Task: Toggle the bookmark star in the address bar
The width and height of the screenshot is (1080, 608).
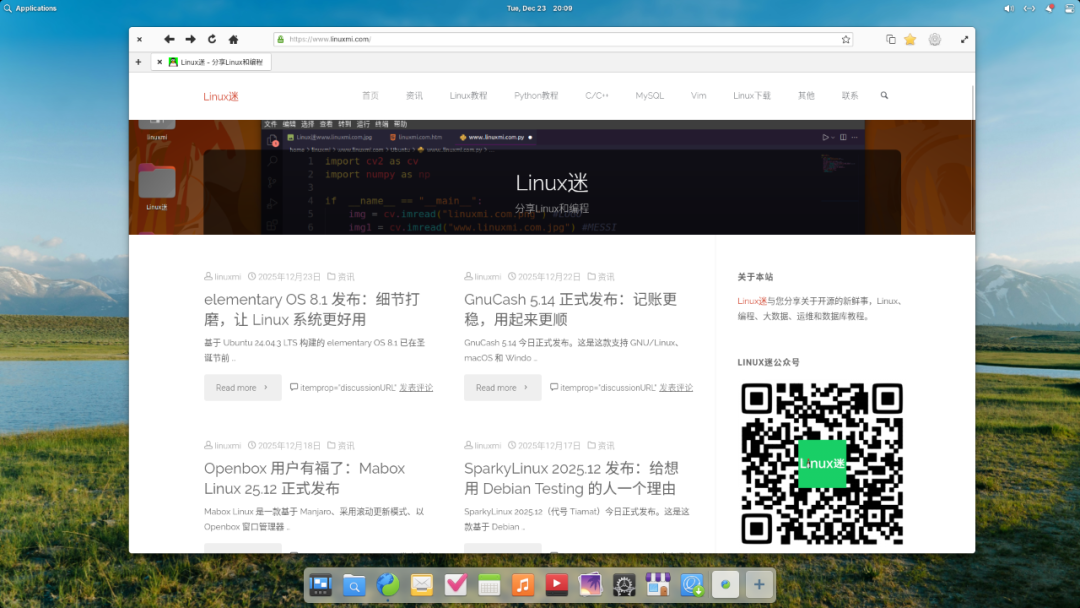Action: [x=845, y=39]
